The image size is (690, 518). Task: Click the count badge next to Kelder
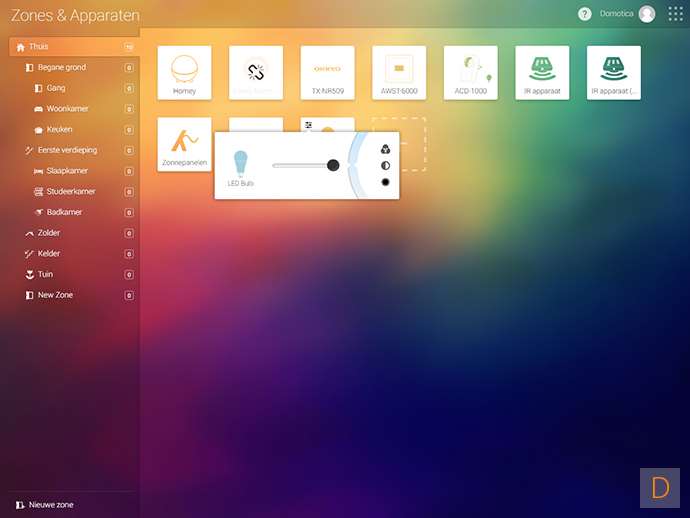coord(129,254)
